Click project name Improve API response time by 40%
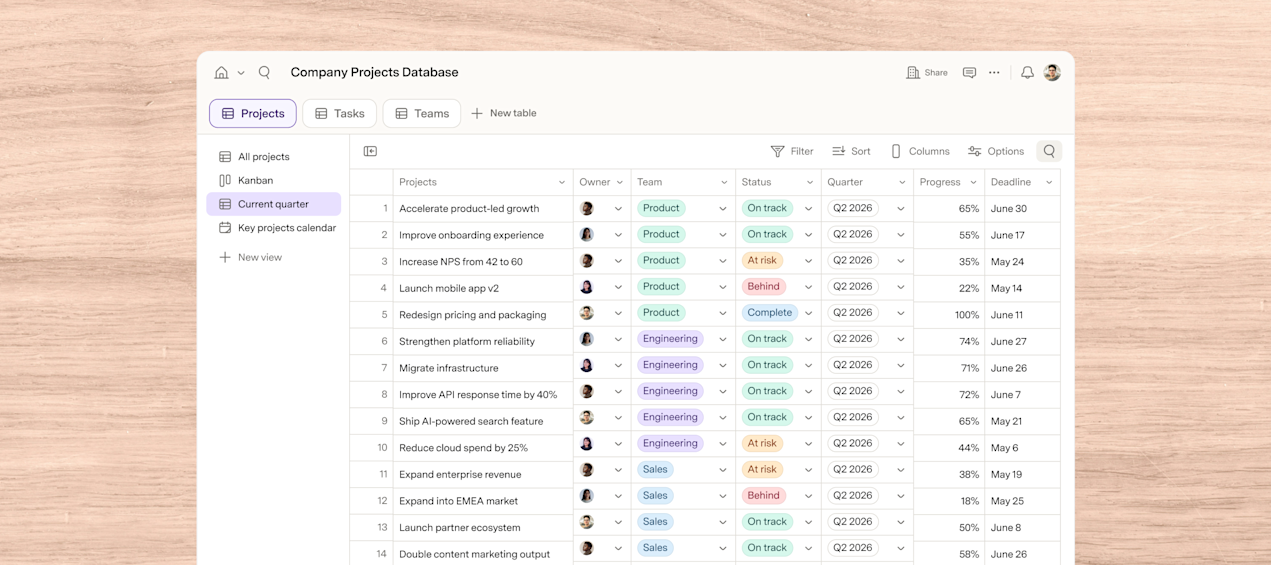The height and width of the screenshot is (565, 1271). [478, 395]
